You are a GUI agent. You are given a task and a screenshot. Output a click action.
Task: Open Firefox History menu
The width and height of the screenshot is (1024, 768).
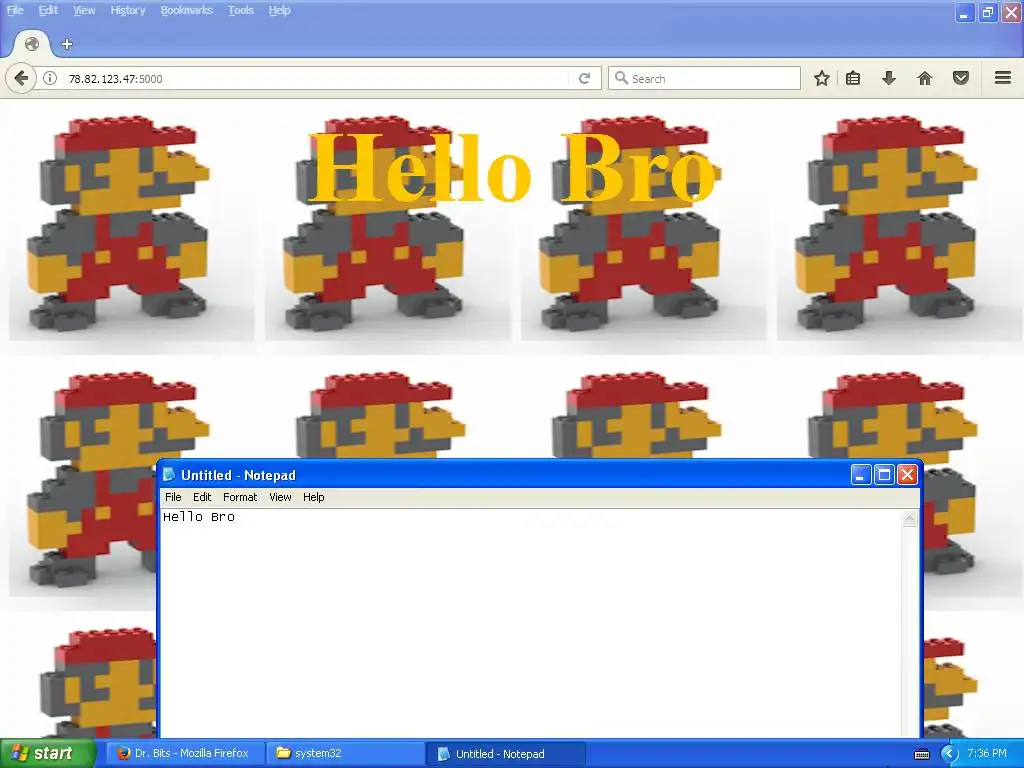tap(127, 10)
